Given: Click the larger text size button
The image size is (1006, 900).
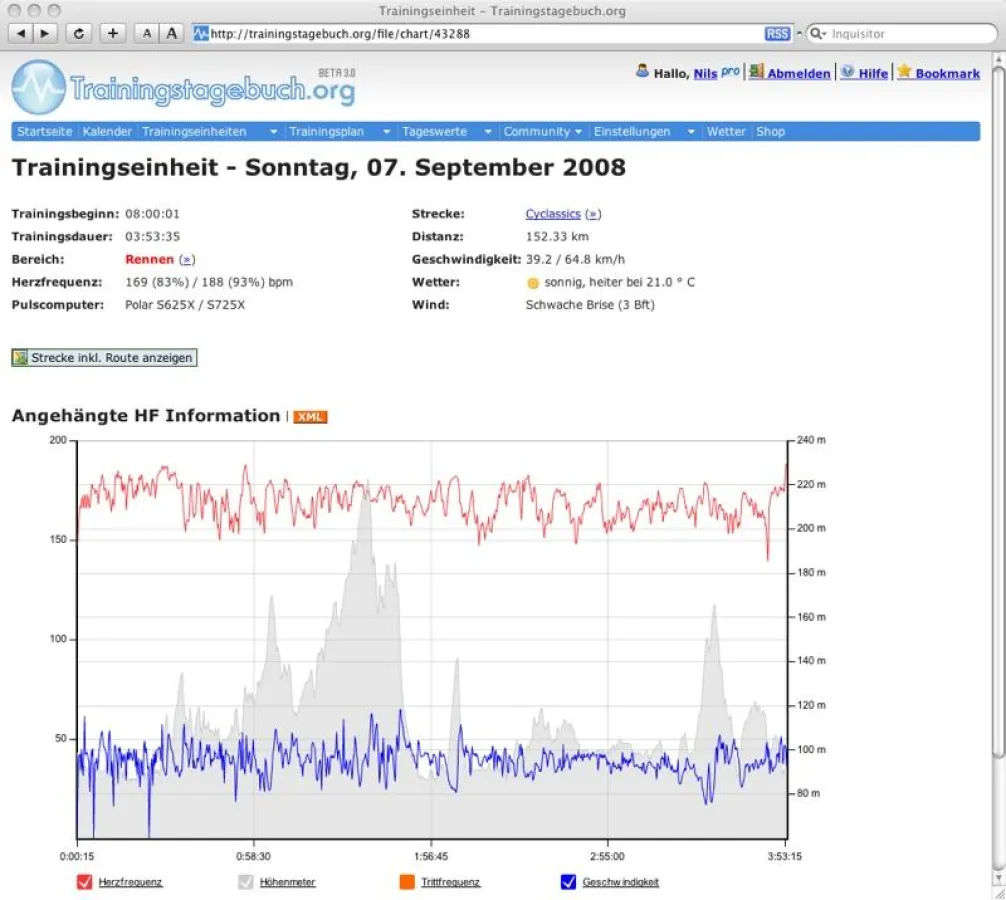Looking at the screenshot, I should pos(172,33).
